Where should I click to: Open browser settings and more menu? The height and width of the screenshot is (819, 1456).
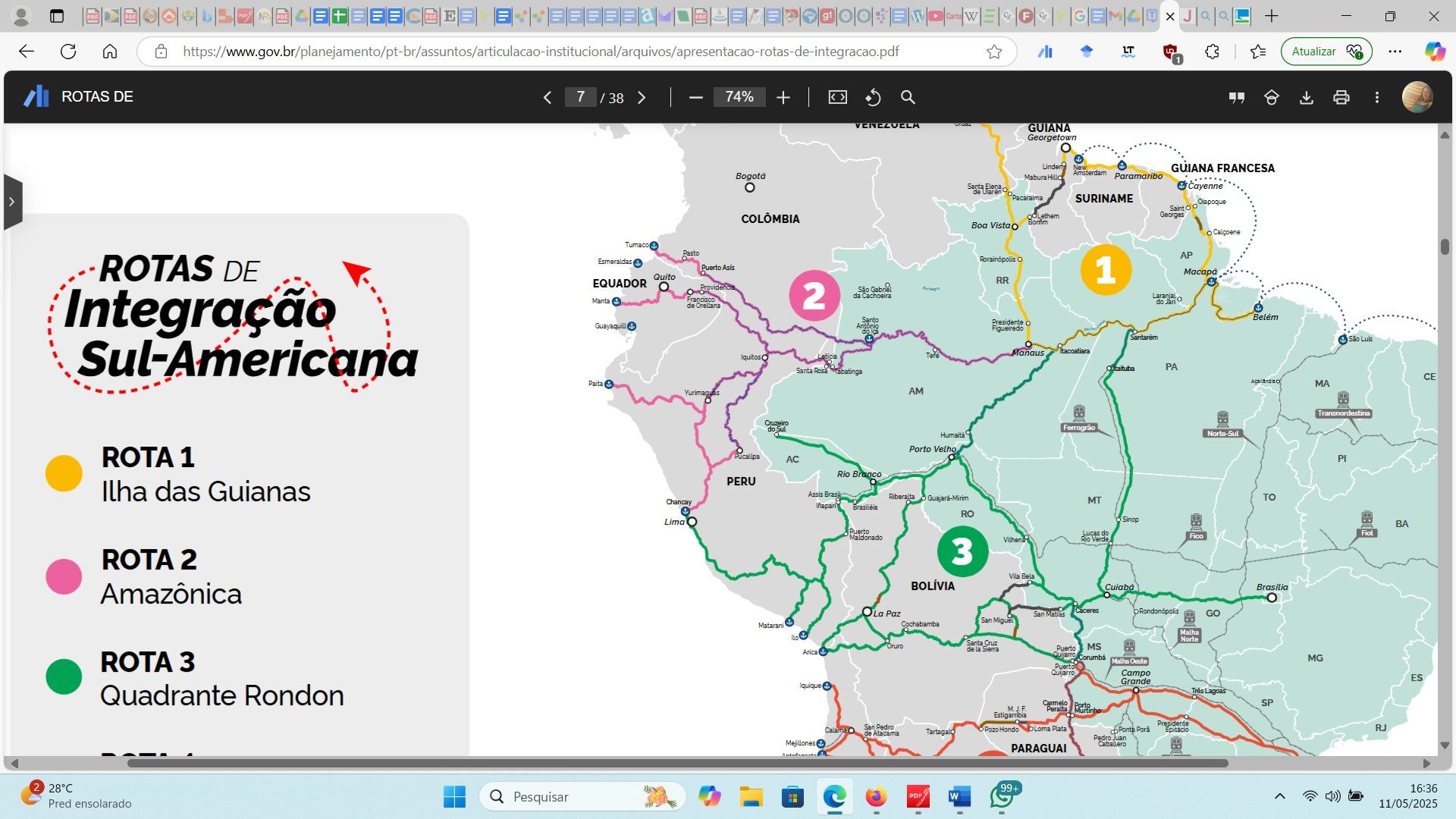tap(1395, 52)
